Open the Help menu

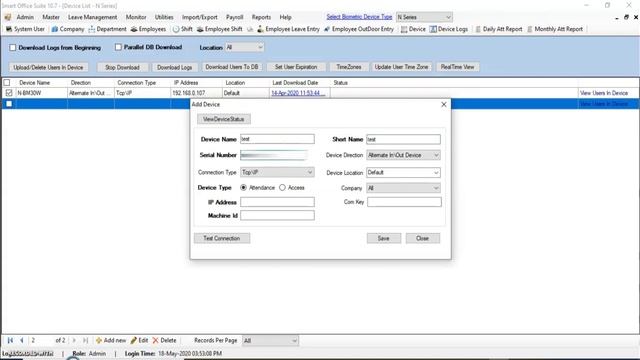pos(285,17)
